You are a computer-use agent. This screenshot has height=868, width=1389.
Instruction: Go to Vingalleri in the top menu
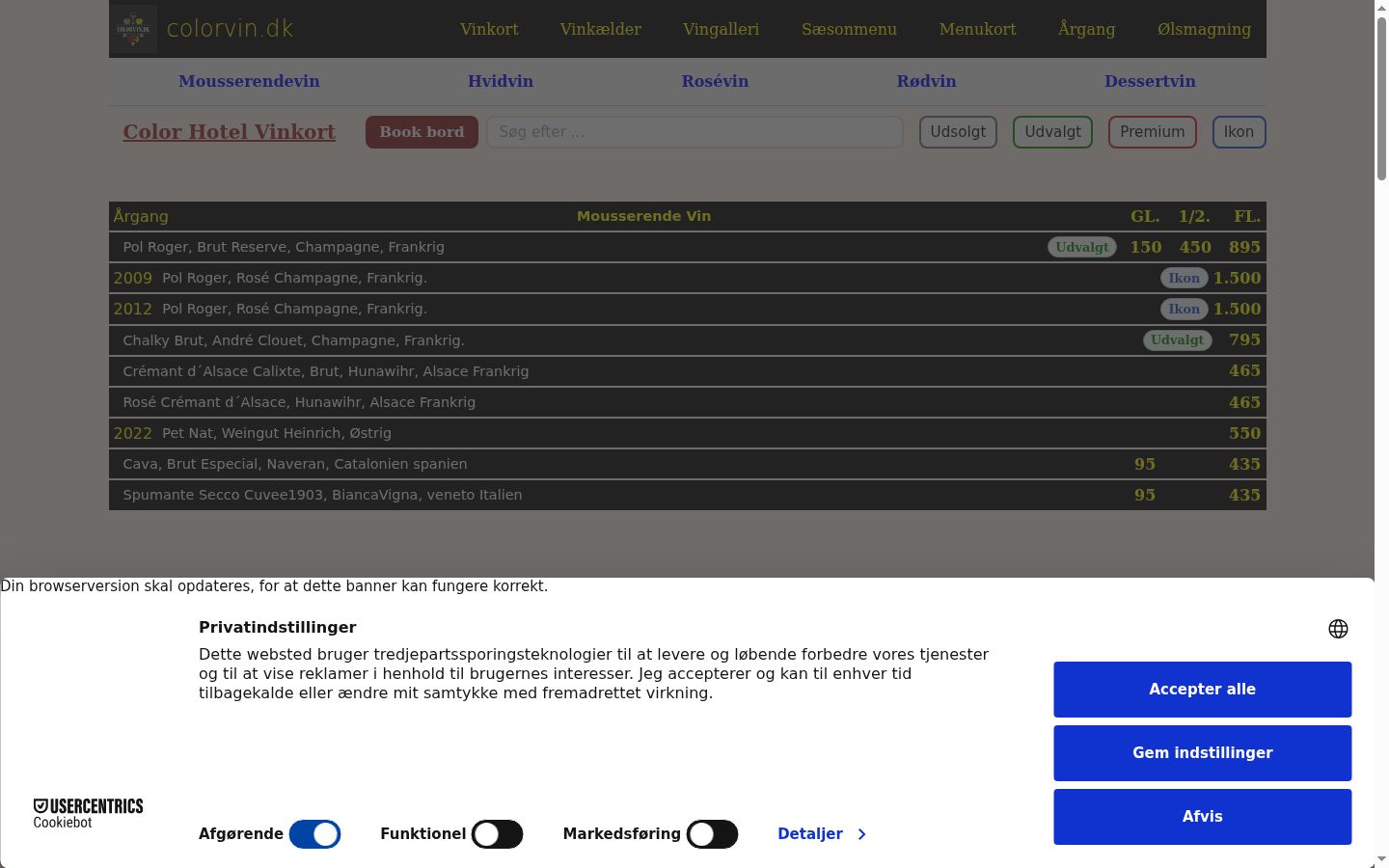[x=722, y=29]
